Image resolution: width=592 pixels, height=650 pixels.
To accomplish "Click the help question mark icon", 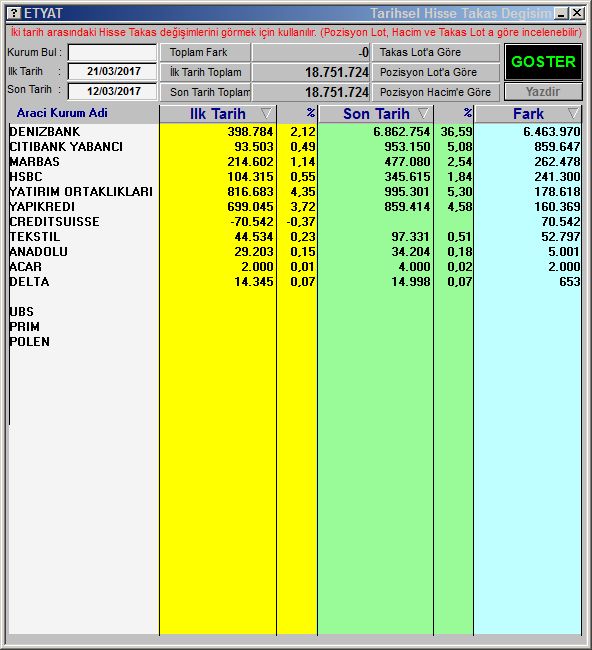I will click(x=14, y=13).
